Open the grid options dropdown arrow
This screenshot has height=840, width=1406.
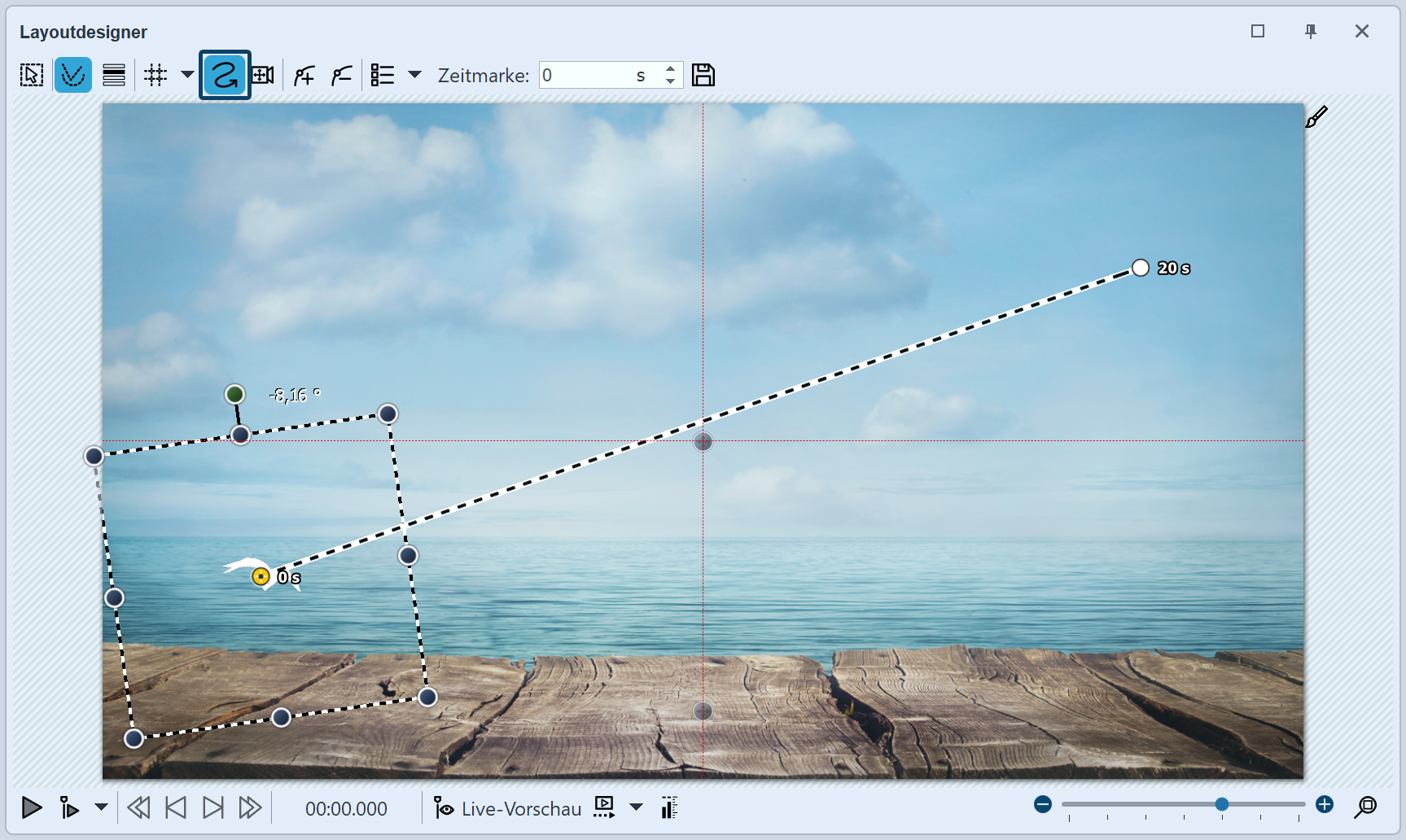[x=187, y=75]
